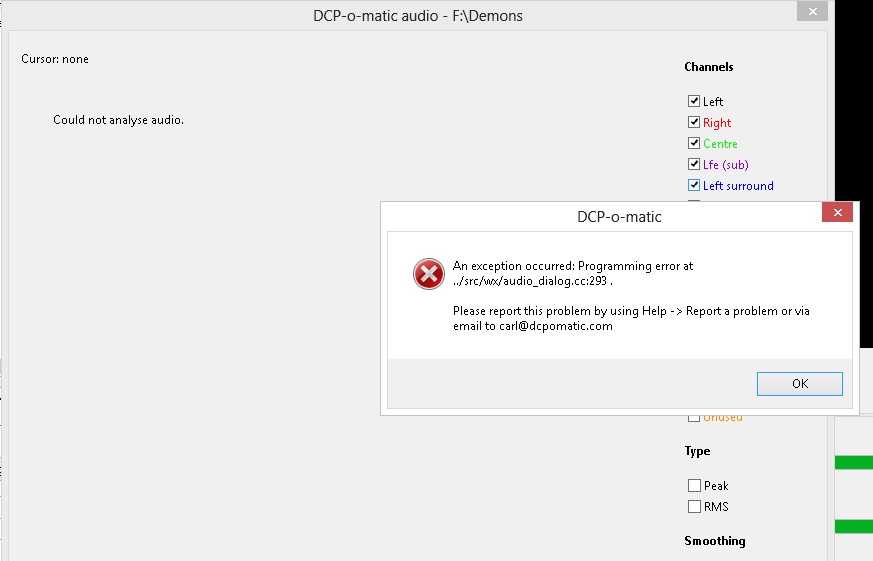This screenshot has width=873, height=561.
Task: Click OK to dismiss the exception
Action: [x=800, y=383]
